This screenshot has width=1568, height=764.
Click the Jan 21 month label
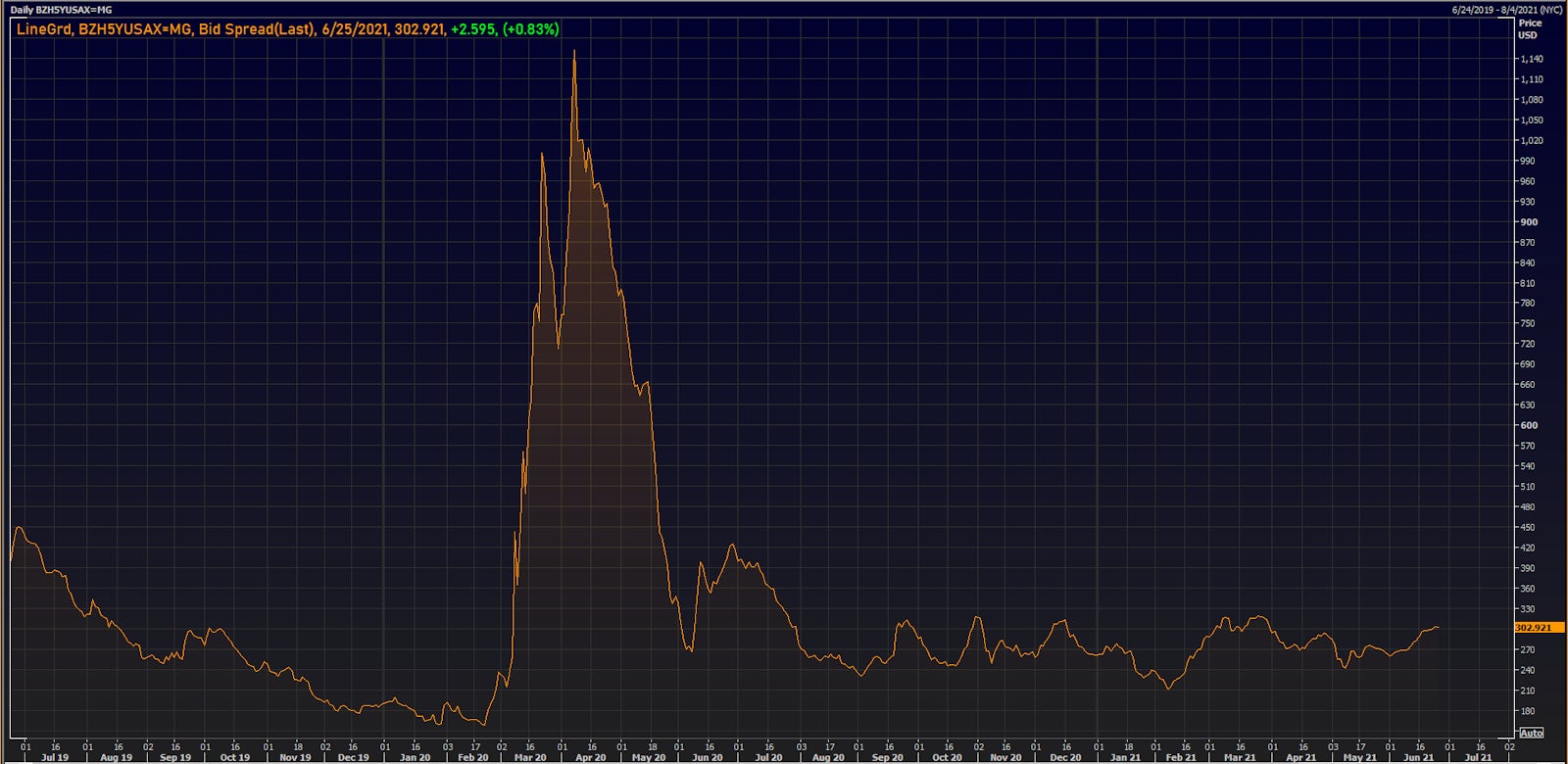(x=1126, y=757)
